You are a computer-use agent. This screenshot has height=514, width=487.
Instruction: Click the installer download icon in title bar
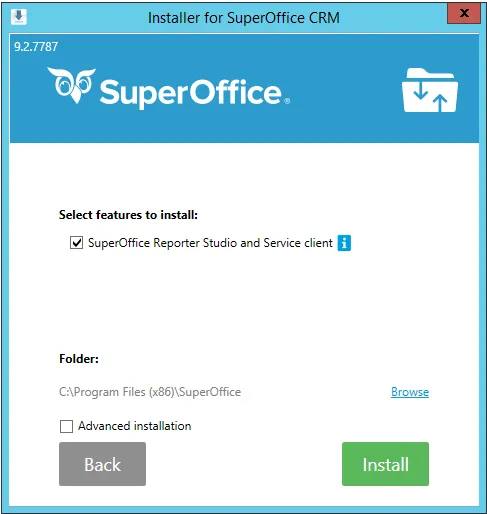coord(19,16)
